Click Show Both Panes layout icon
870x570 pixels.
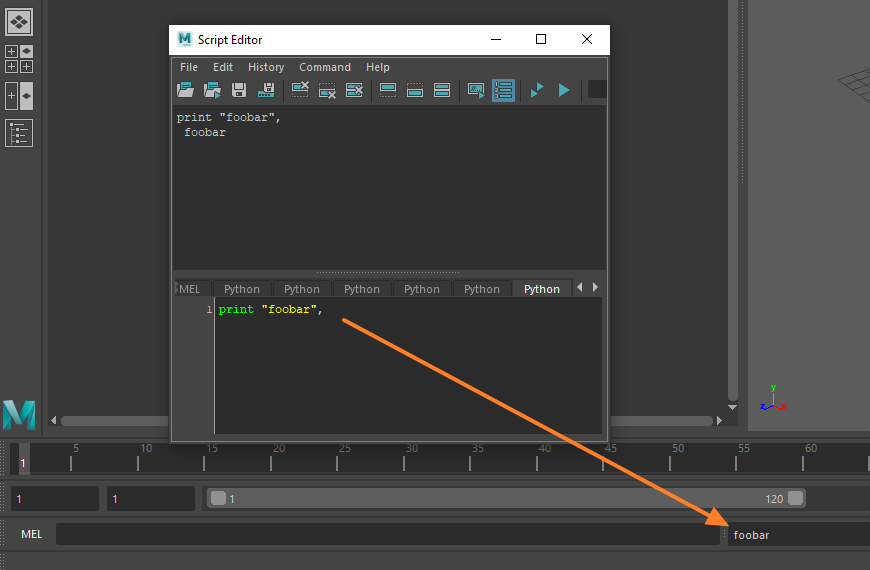[442, 90]
